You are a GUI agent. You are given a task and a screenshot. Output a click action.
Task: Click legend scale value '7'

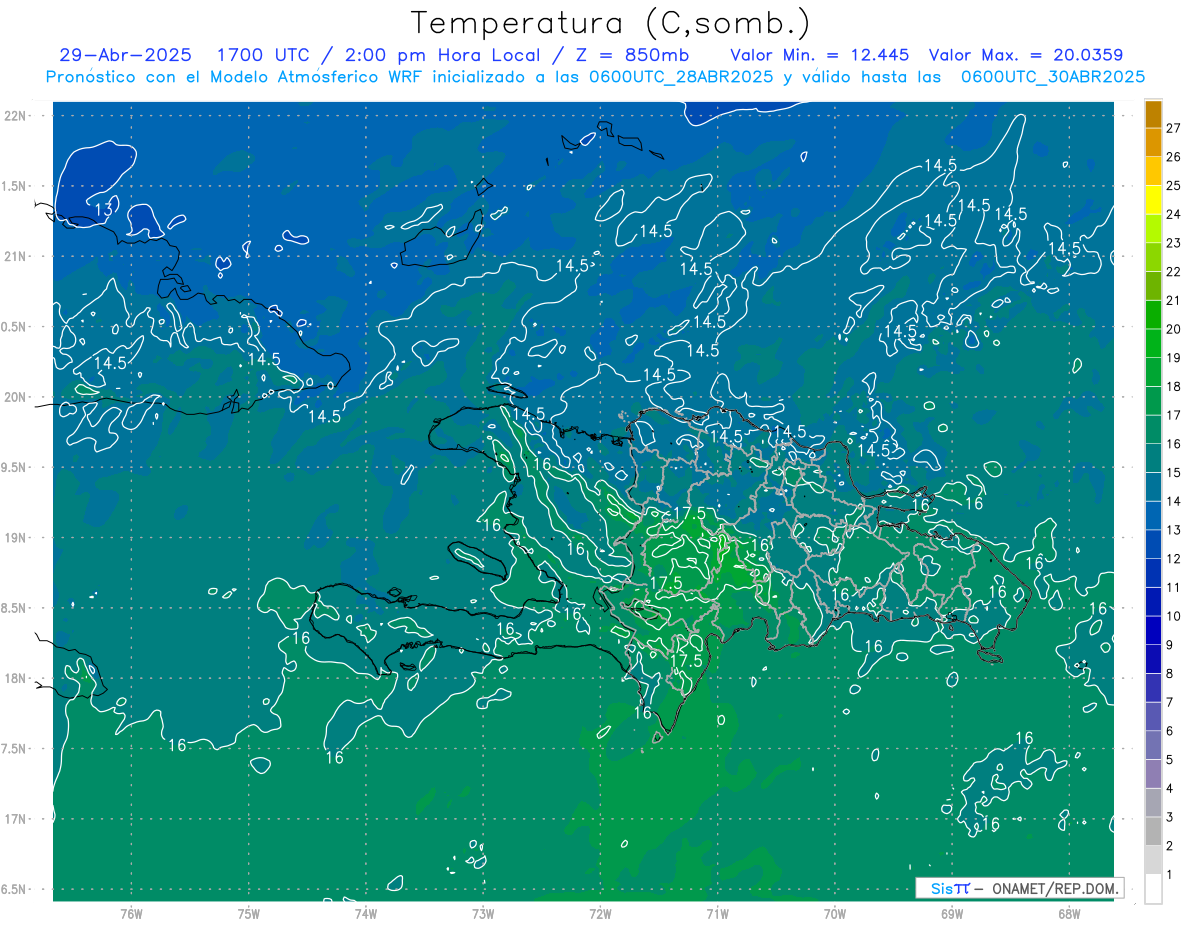(x=1170, y=703)
